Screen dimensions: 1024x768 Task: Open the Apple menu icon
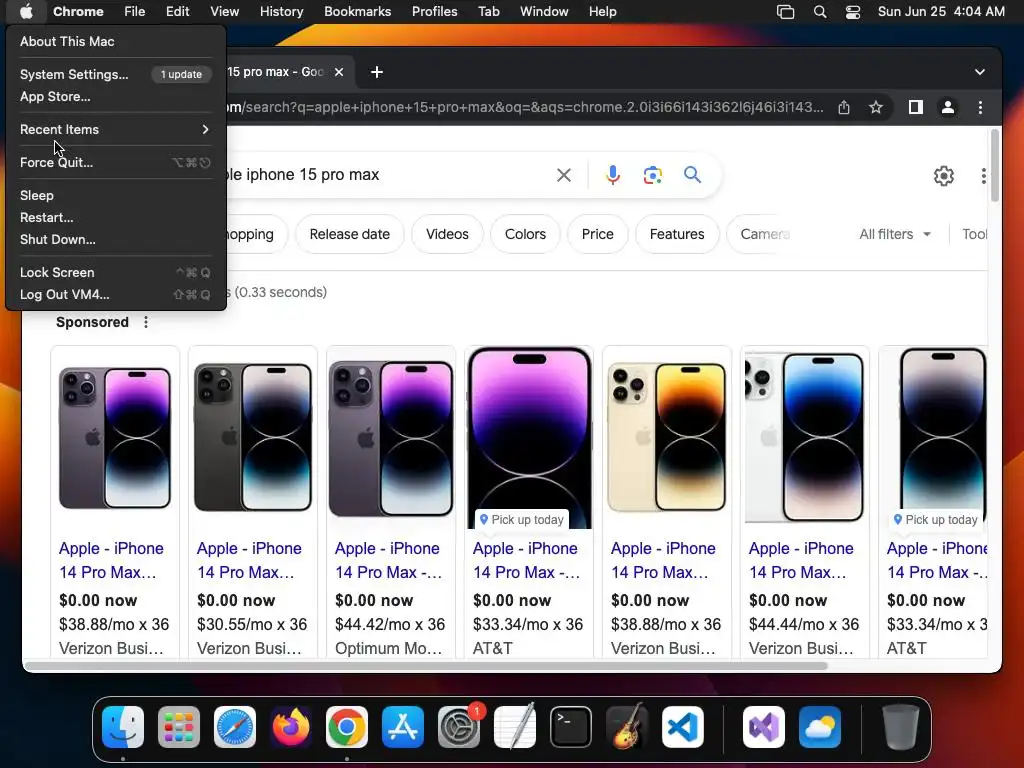coord(26,11)
